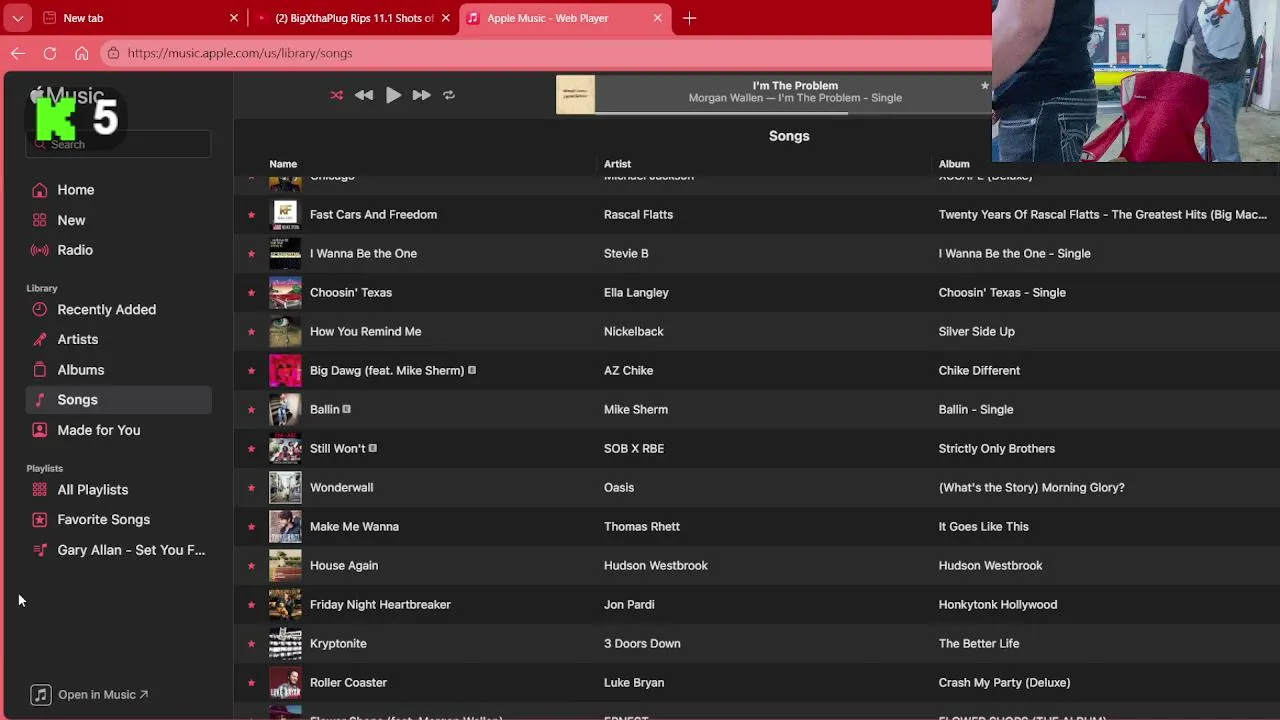Close the Apple Music Web Player tab
The height and width of the screenshot is (720, 1280).
(658, 18)
